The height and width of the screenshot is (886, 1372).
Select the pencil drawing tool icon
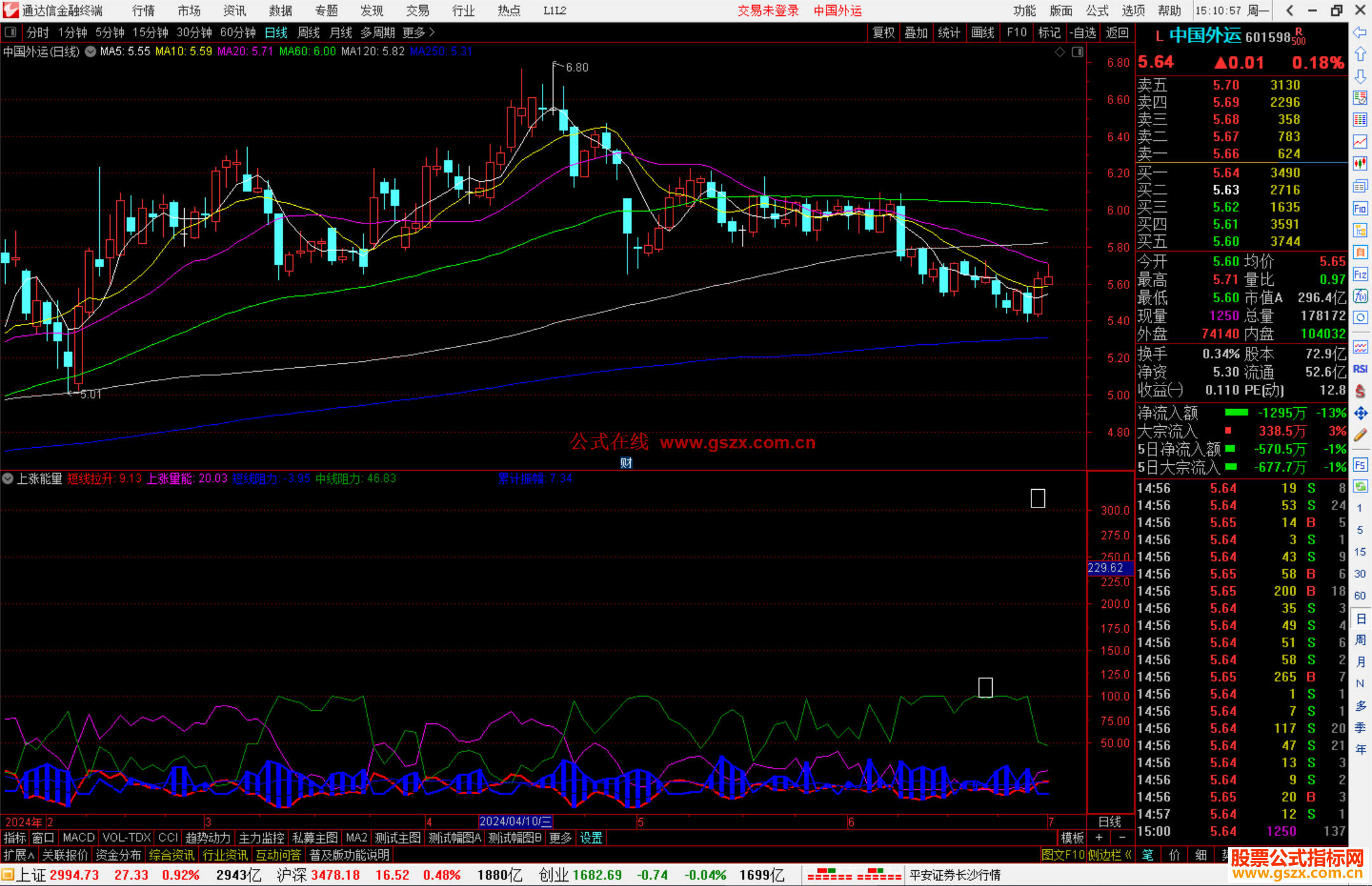pos(1360,435)
